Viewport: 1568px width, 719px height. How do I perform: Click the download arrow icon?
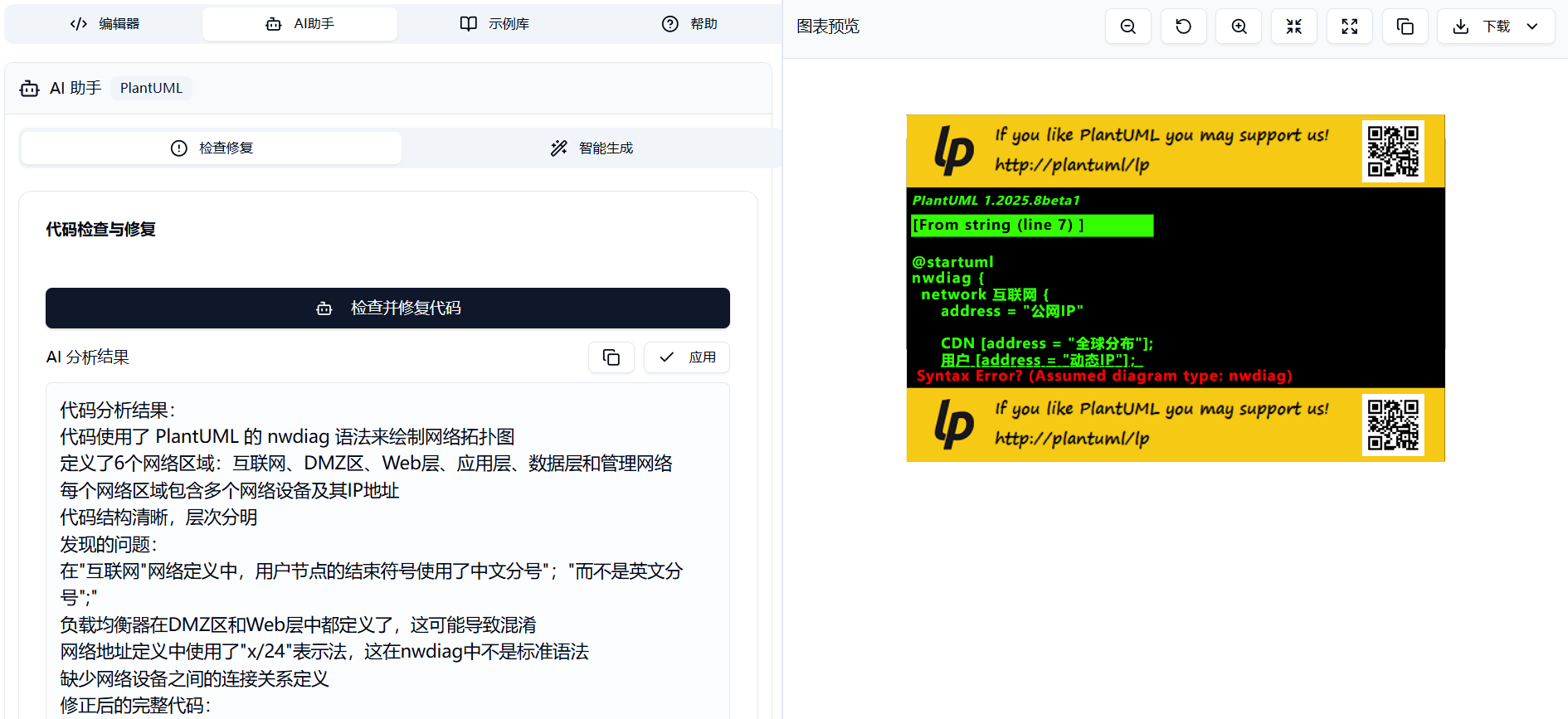pyautogui.click(x=1461, y=27)
